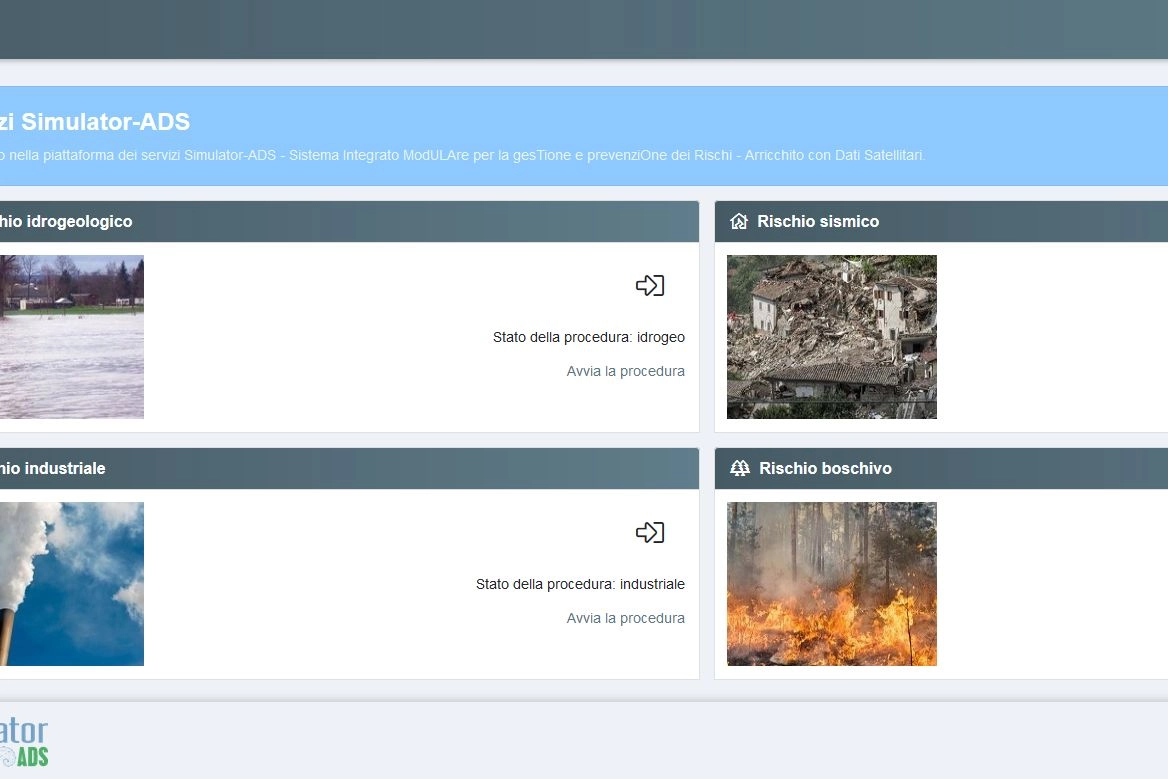Click the rischio idrogeologico card header
Screen dimensions: 1168x779
[349, 221]
